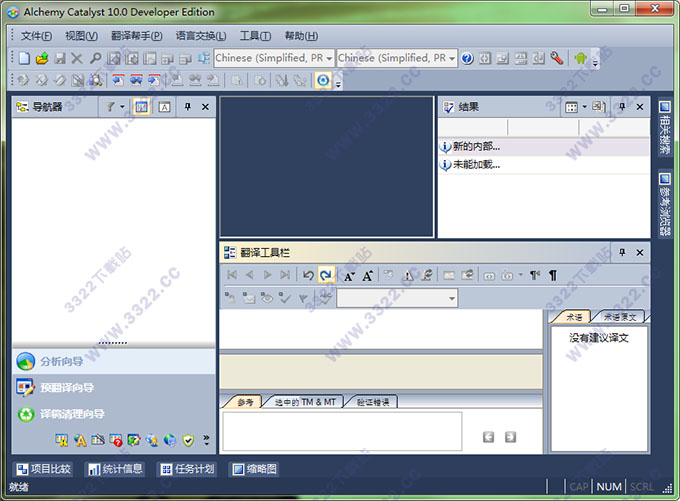Viewport: 680px width, 501px height.
Task: Expand the main toolbar overflow options arrow
Action: click(x=595, y=63)
